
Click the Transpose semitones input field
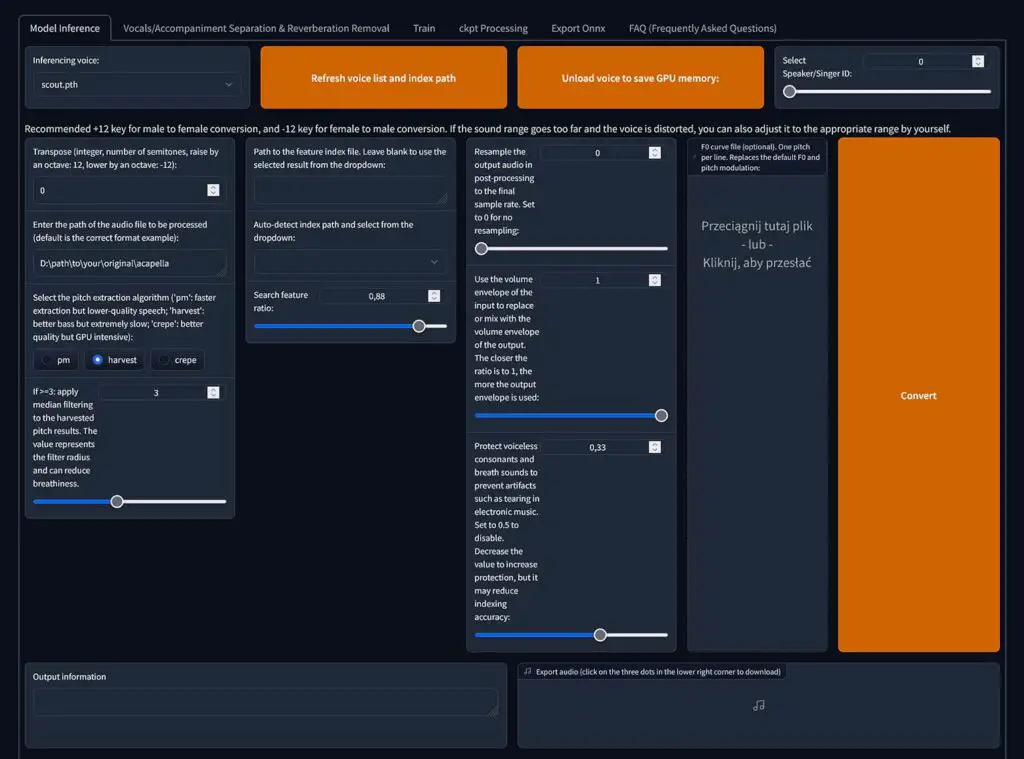129,190
